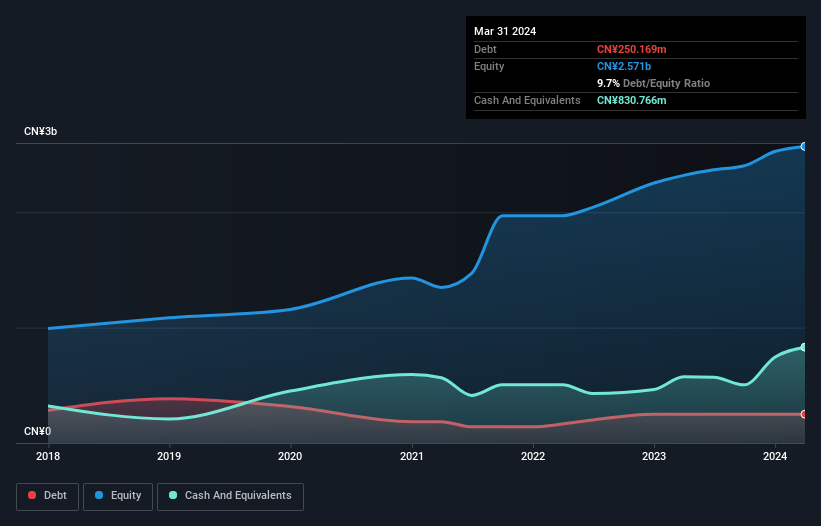Image resolution: width=821 pixels, height=526 pixels.
Task: Click the 2020 x-axis label
Action: [290, 456]
